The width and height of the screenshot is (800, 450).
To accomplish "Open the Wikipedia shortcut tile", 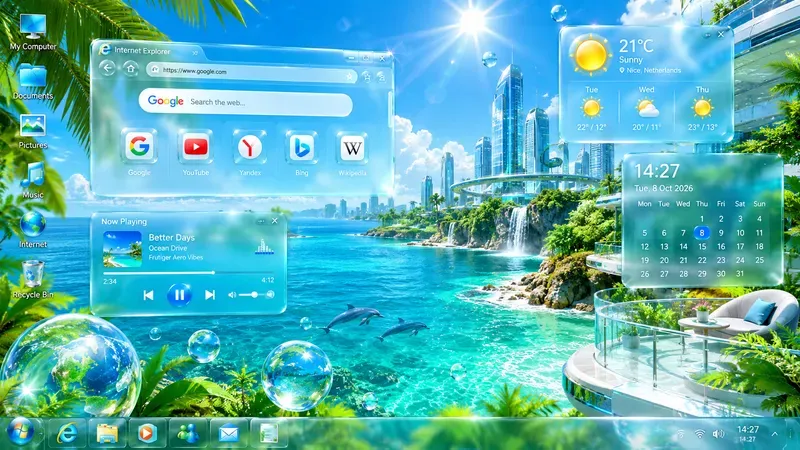I will 352,147.
